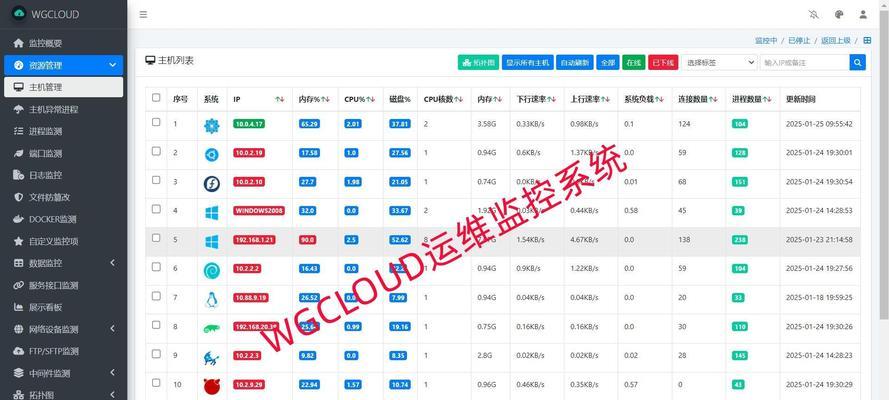The image size is (889, 400).
Task: Open DOCKER监测 via its whale icon
Action: coord(19,219)
